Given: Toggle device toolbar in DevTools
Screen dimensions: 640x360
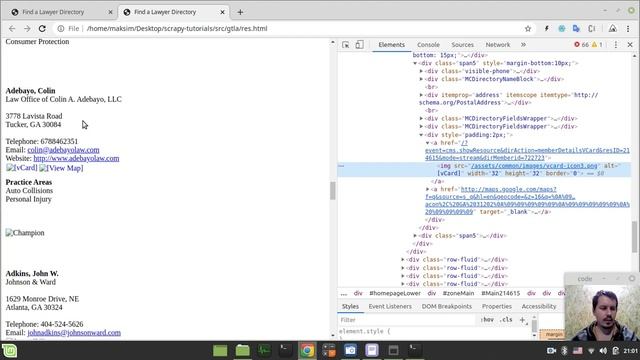Looking at the screenshot, I should 359,44.
